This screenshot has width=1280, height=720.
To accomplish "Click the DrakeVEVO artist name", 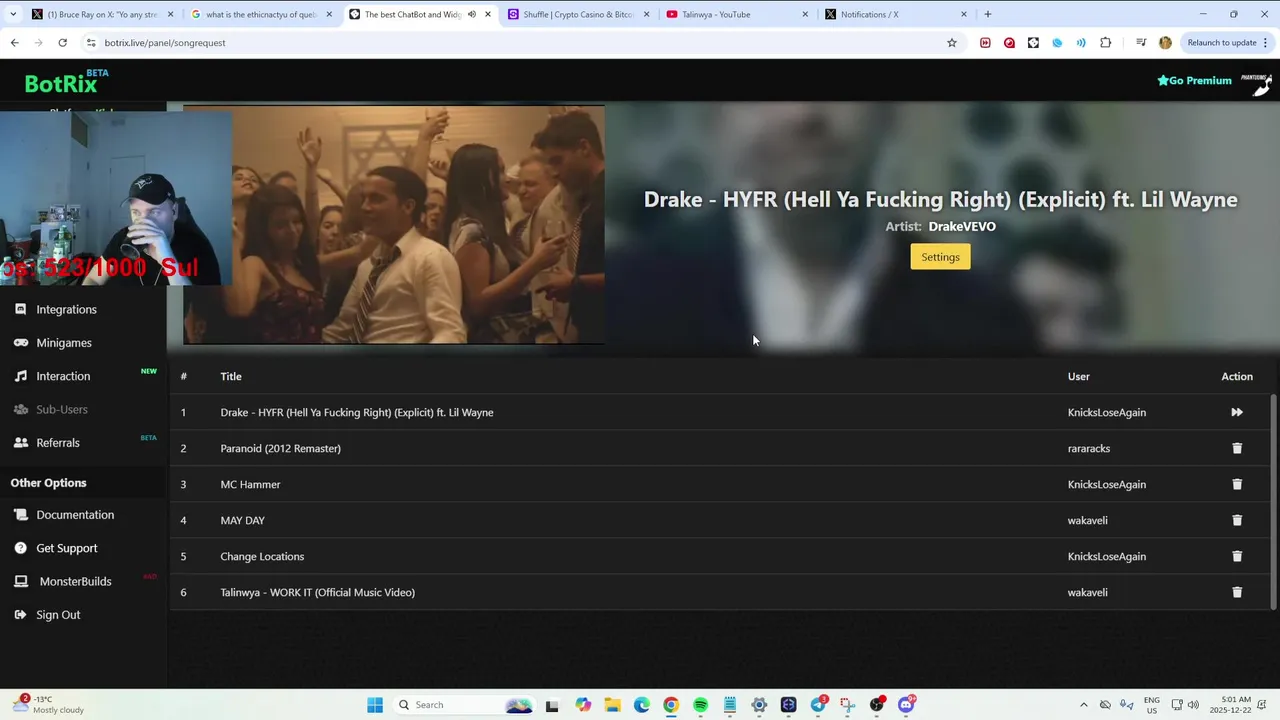I will [x=962, y=226].
